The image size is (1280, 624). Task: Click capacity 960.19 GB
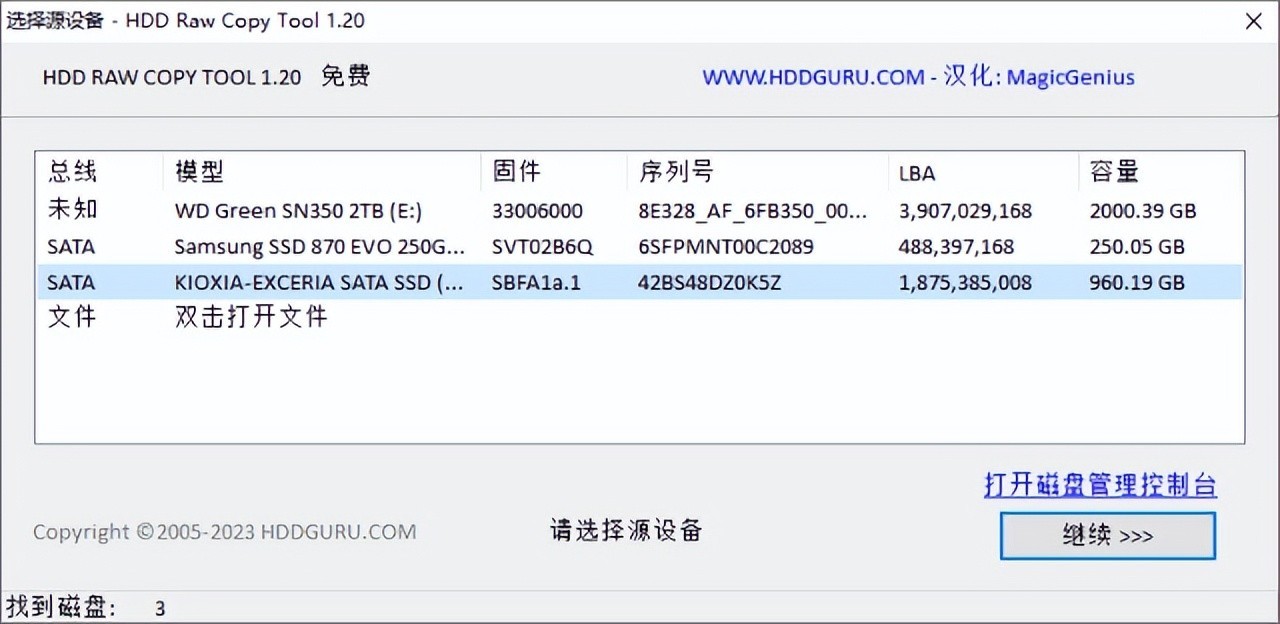point(1137,283)
